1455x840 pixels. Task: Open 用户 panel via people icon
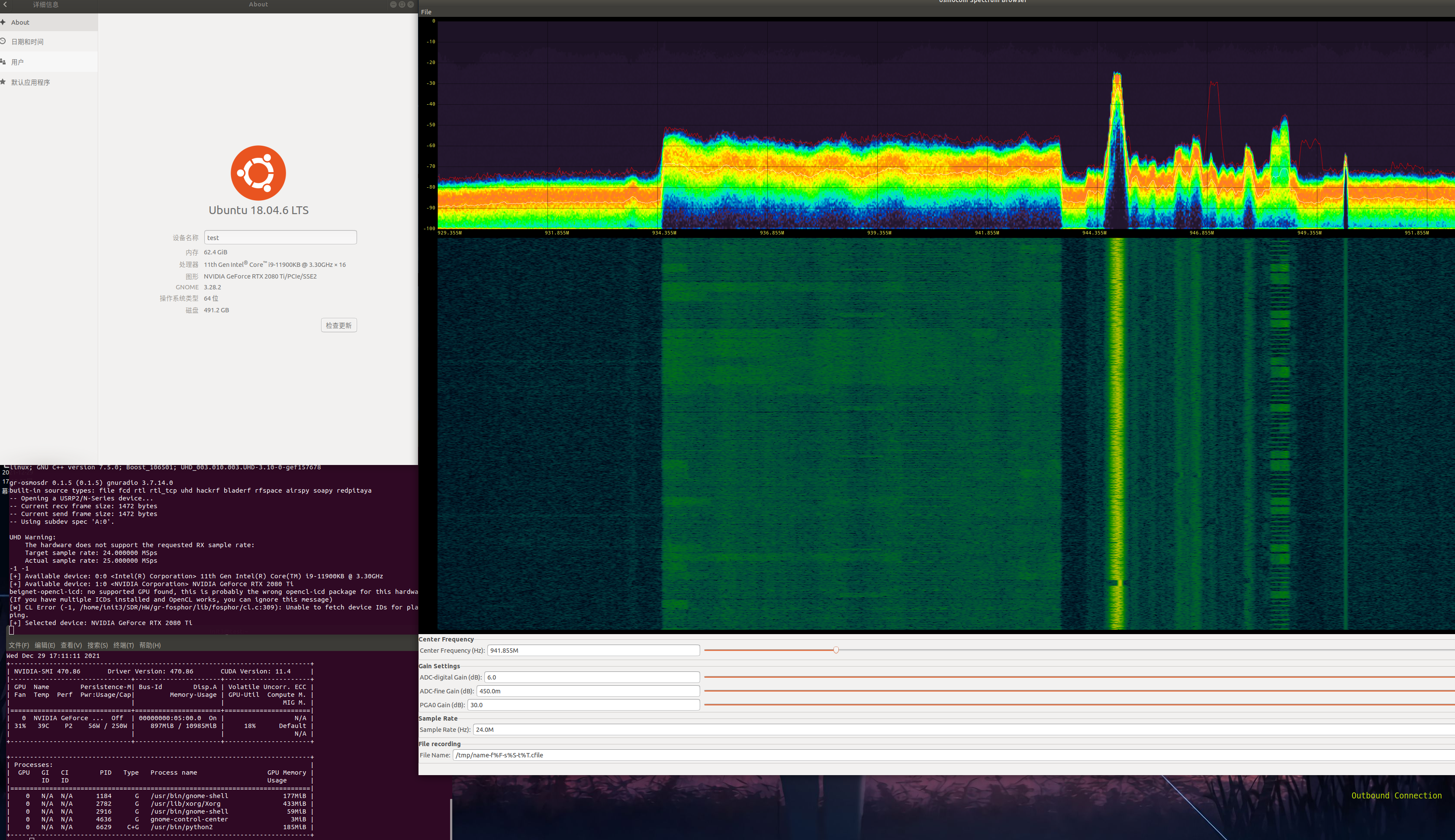[x=3, y=62]
